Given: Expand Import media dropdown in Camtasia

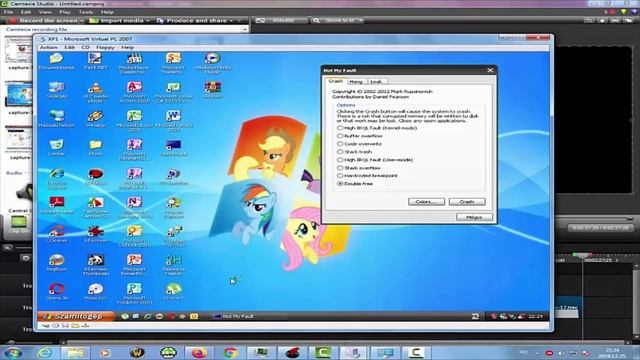Looking at the screenshot, I should (x=147, y=20).
